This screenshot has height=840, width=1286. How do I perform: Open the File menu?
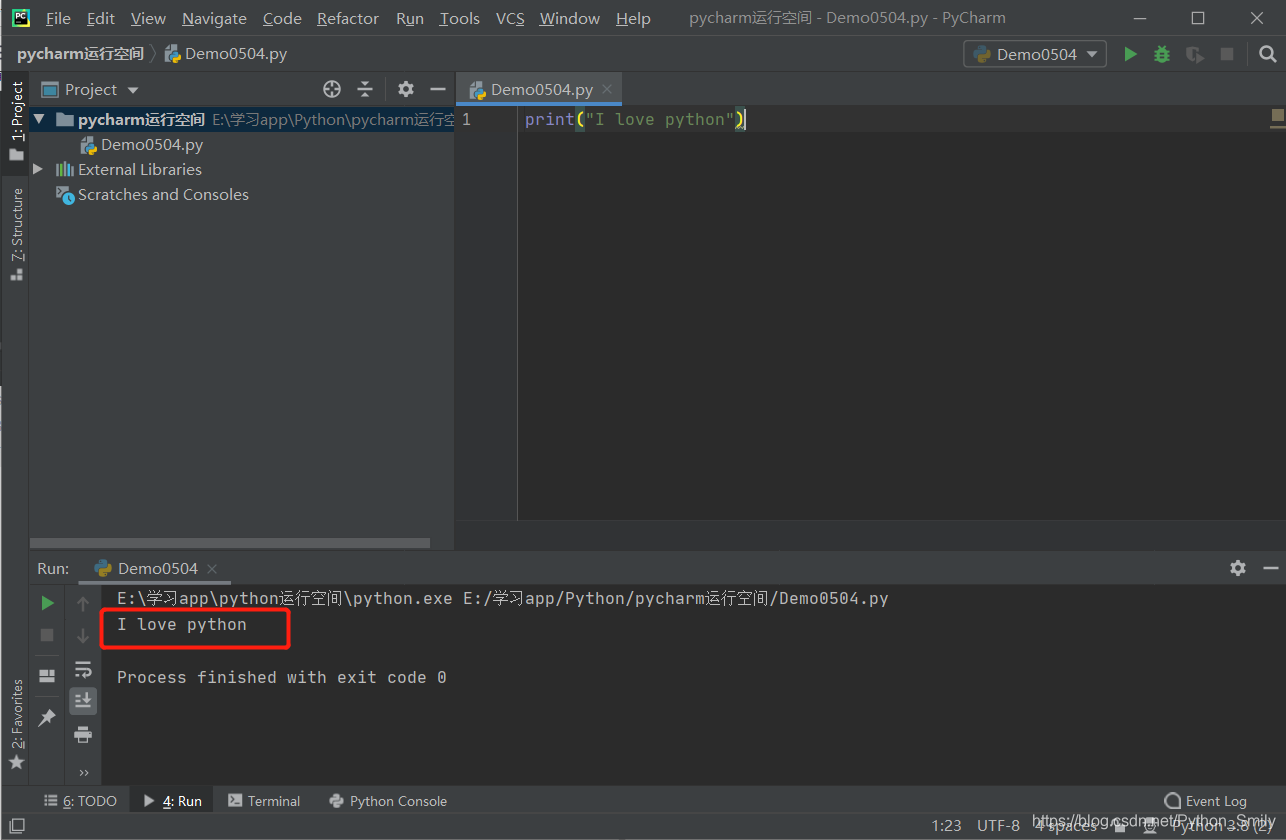tap(58, 19)
